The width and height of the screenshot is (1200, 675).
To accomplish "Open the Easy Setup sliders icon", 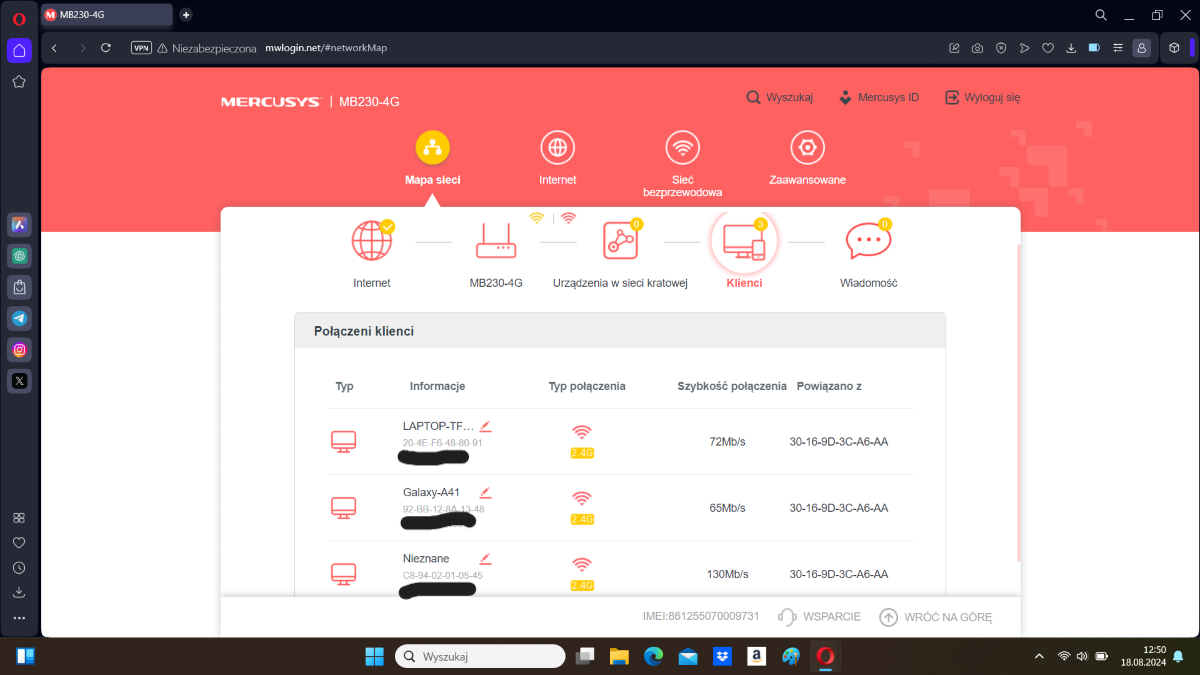I will (x=1117, y=48).
